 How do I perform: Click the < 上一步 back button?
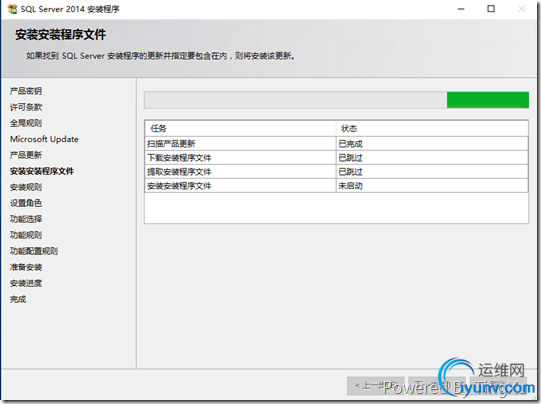tap(376, 386)
